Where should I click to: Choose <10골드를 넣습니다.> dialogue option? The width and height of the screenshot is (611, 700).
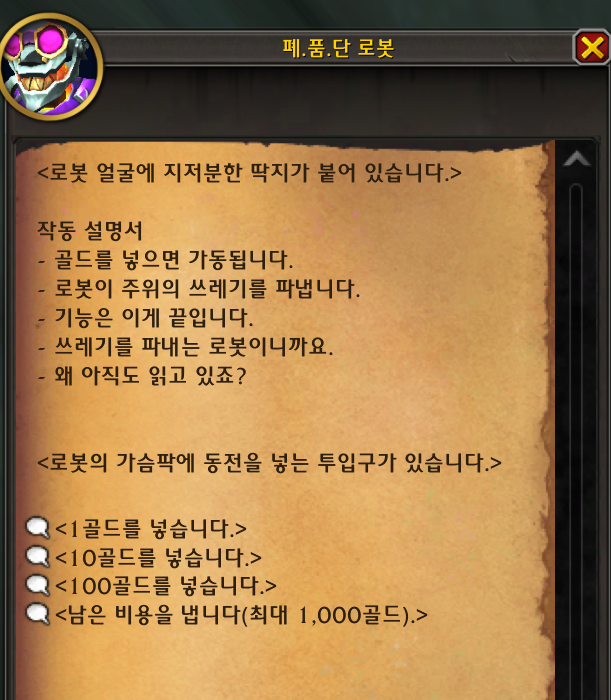tap(158, 558)
